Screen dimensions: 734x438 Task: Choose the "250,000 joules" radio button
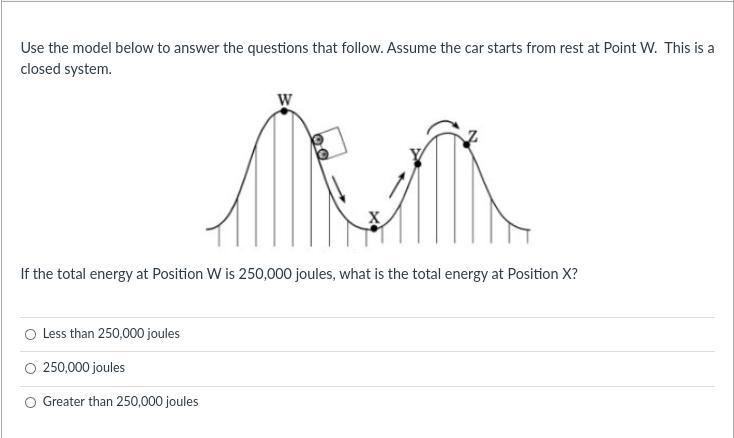click(30, 368)
